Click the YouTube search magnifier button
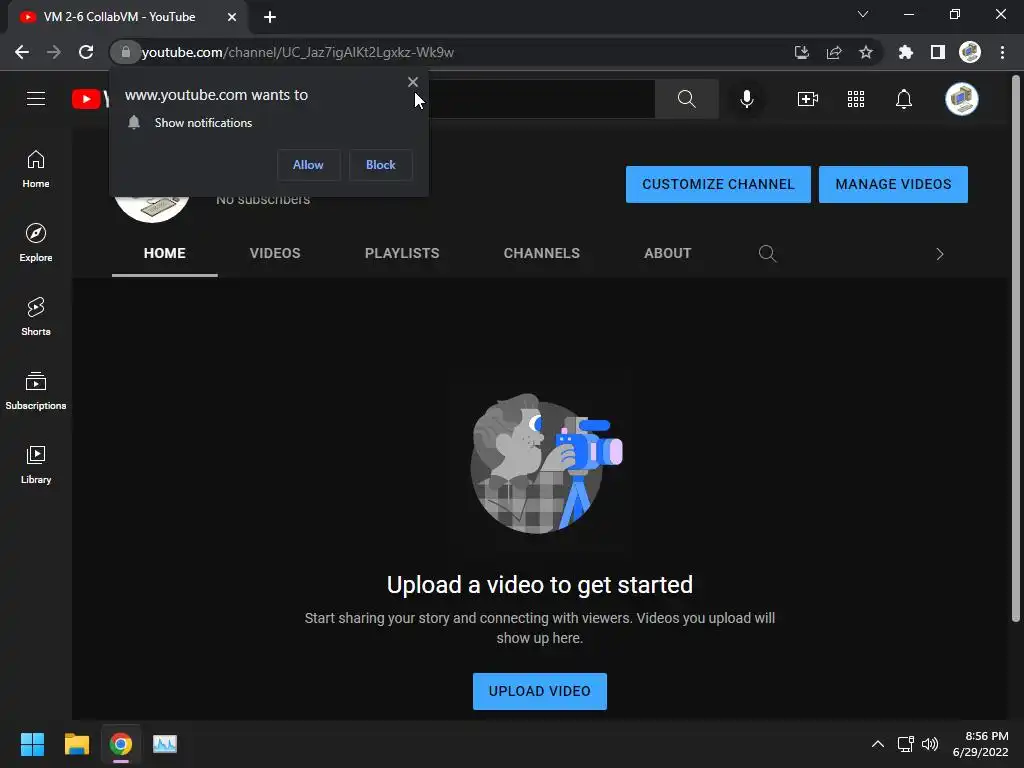1024x768 pixels. (x=686, y=99)
